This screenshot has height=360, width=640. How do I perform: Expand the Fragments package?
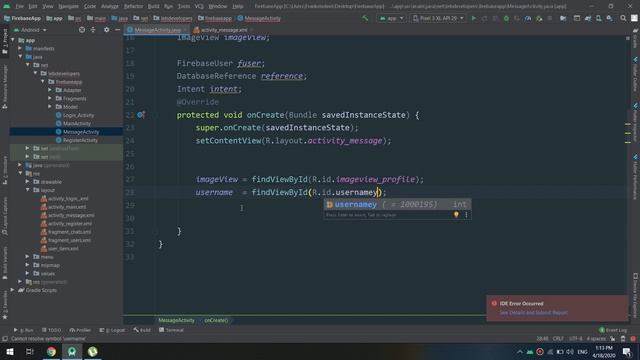pyautogui.click(x=50, y=98)
